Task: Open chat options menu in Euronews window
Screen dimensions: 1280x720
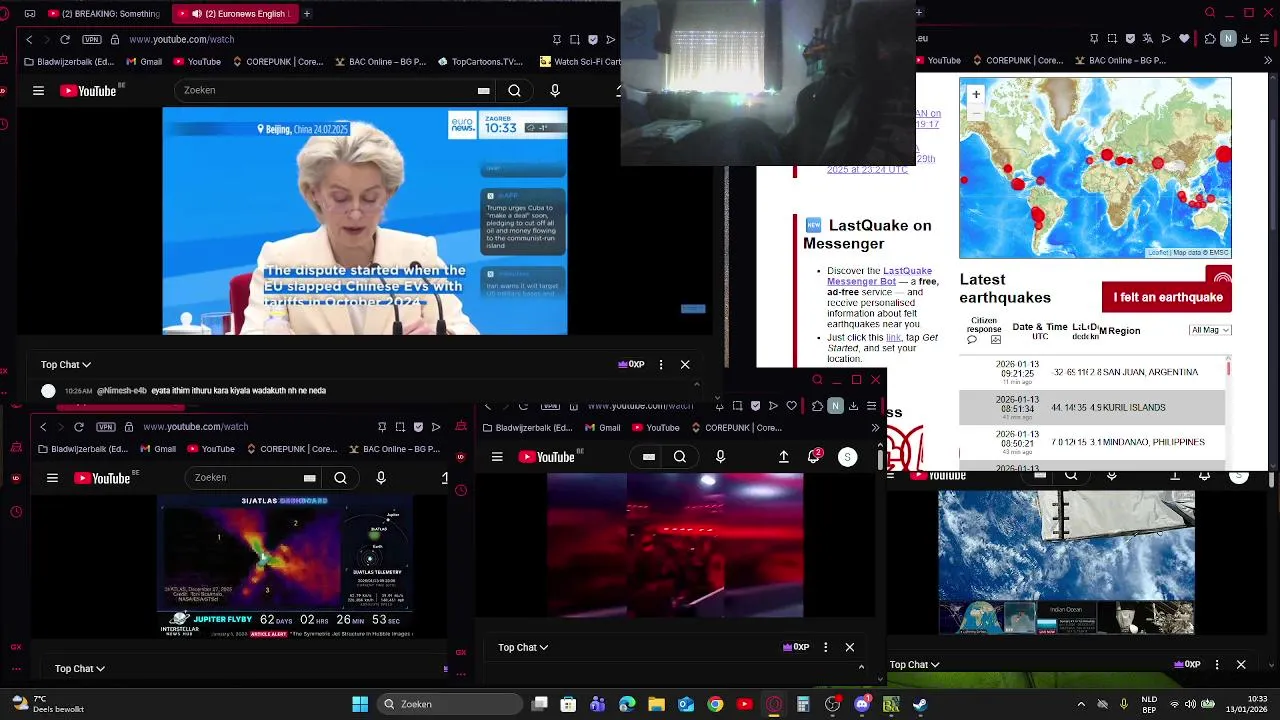Action: 661,365
